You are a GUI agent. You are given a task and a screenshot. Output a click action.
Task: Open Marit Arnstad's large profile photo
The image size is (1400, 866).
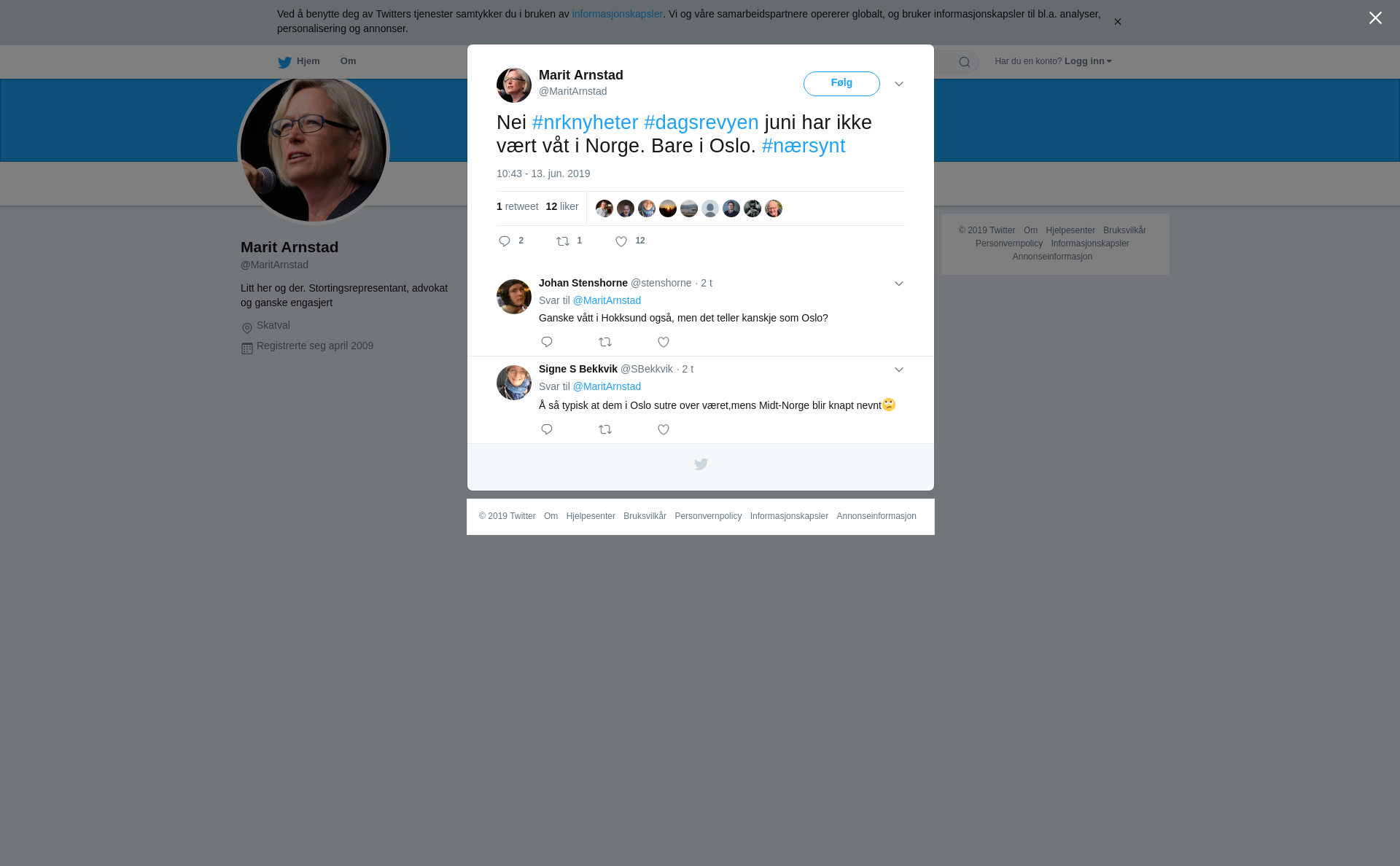tap(314, 149)
